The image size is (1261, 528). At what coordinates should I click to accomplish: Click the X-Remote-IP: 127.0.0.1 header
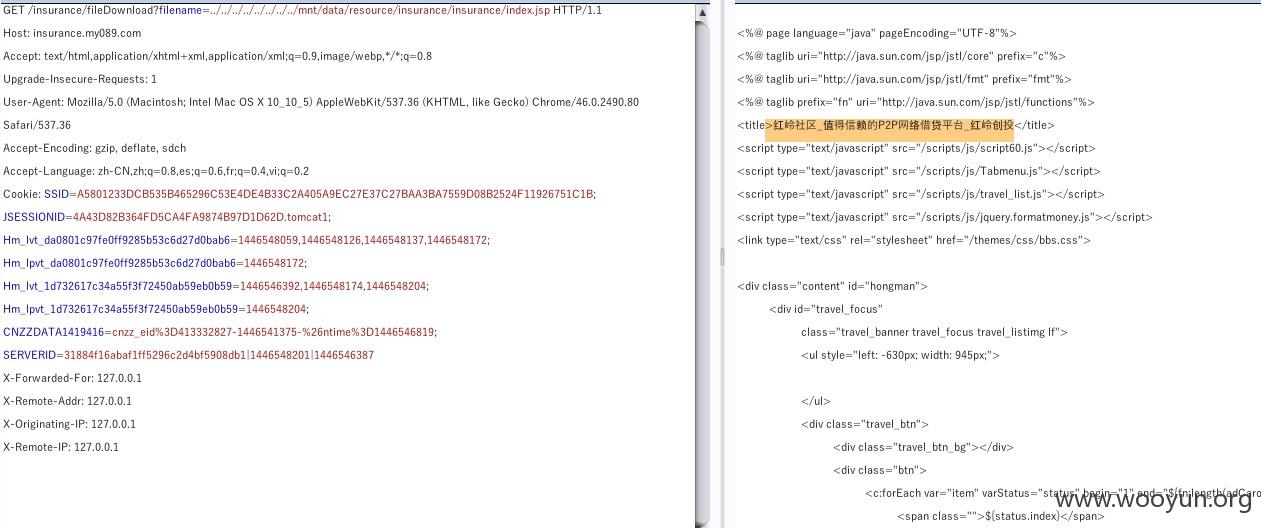(x=61, y=447)
